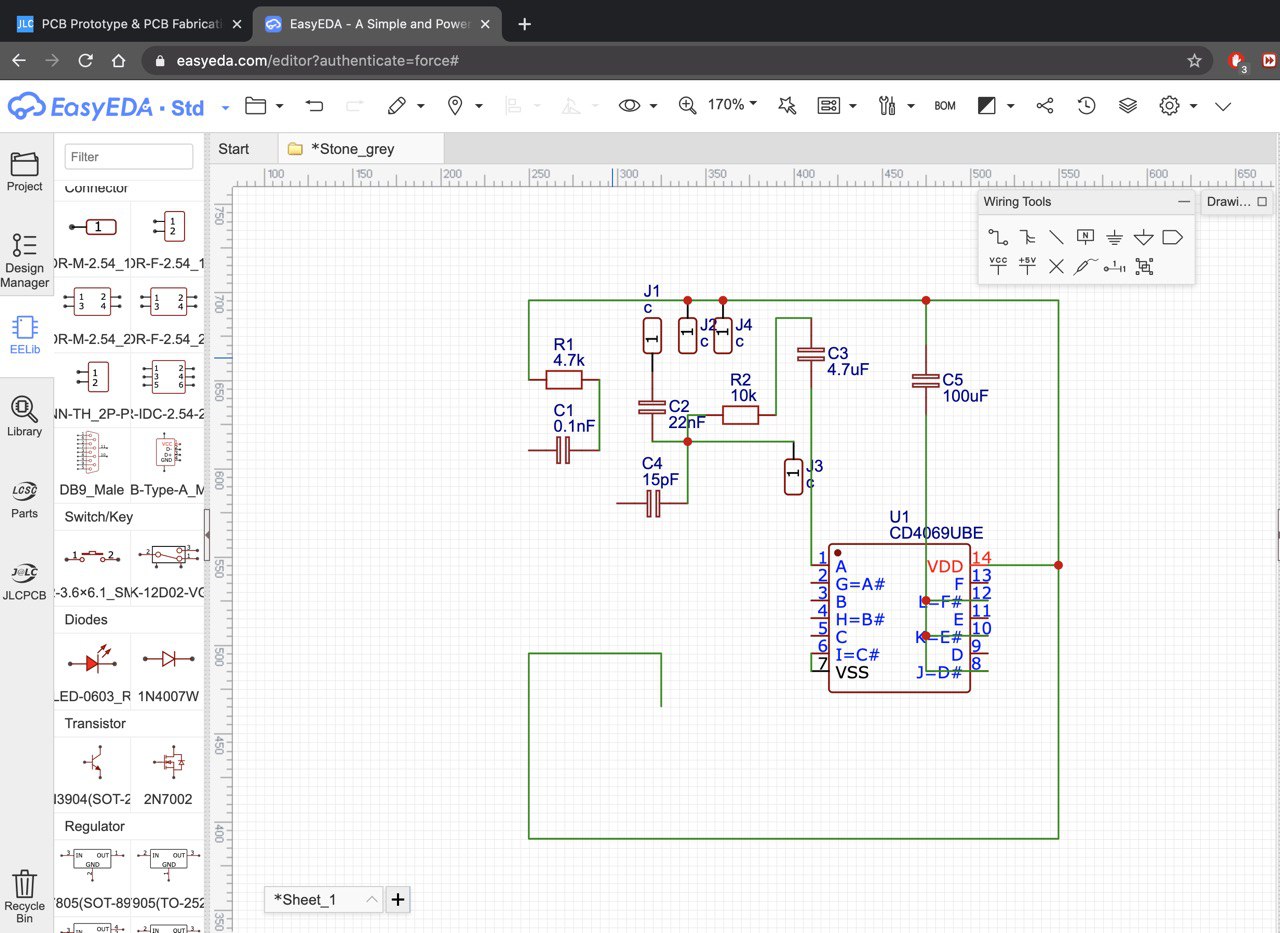
Task: Open the EELib panel
Action: tap(25, 336)
